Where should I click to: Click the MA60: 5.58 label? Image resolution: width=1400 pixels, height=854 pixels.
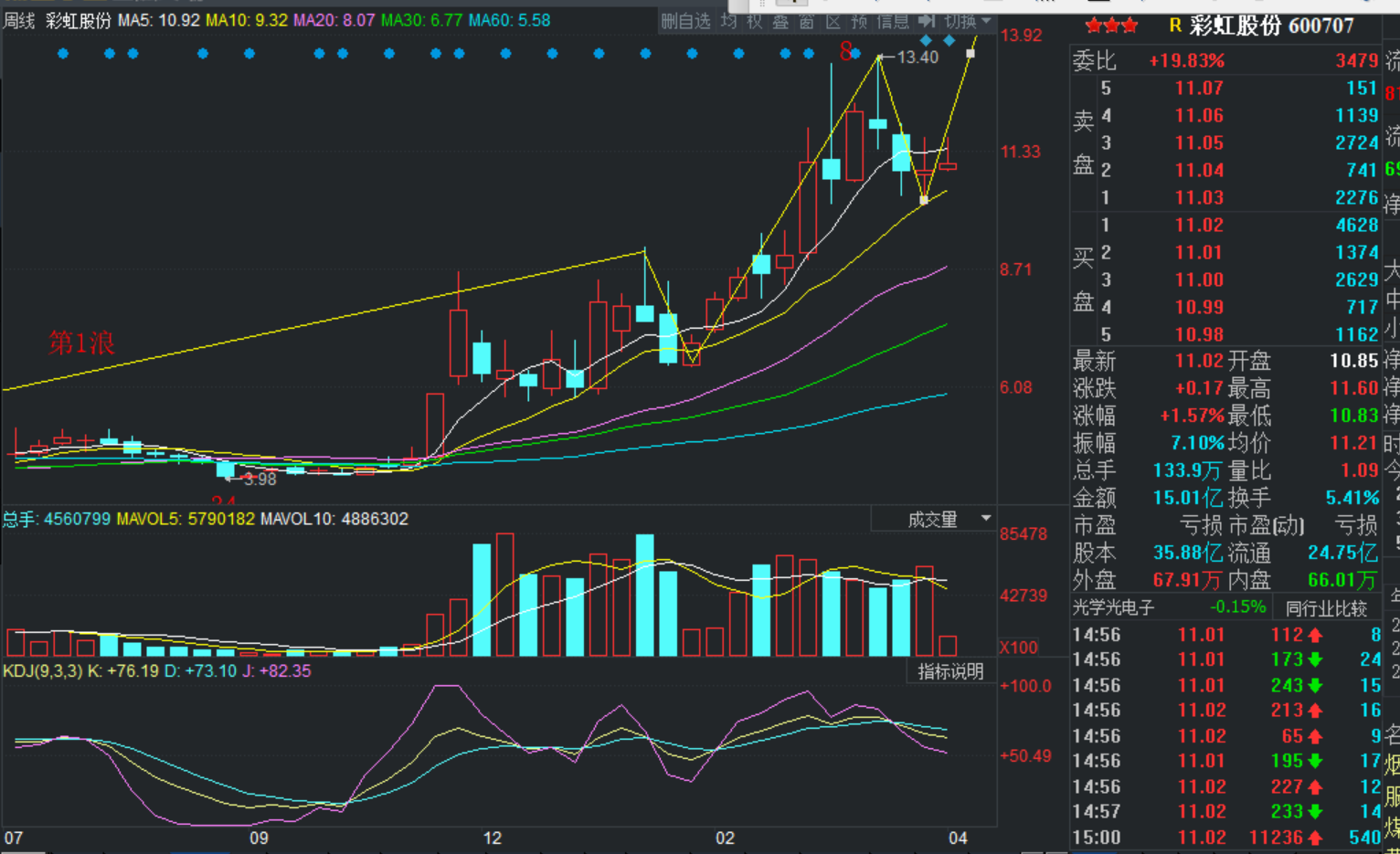(510, 20)
